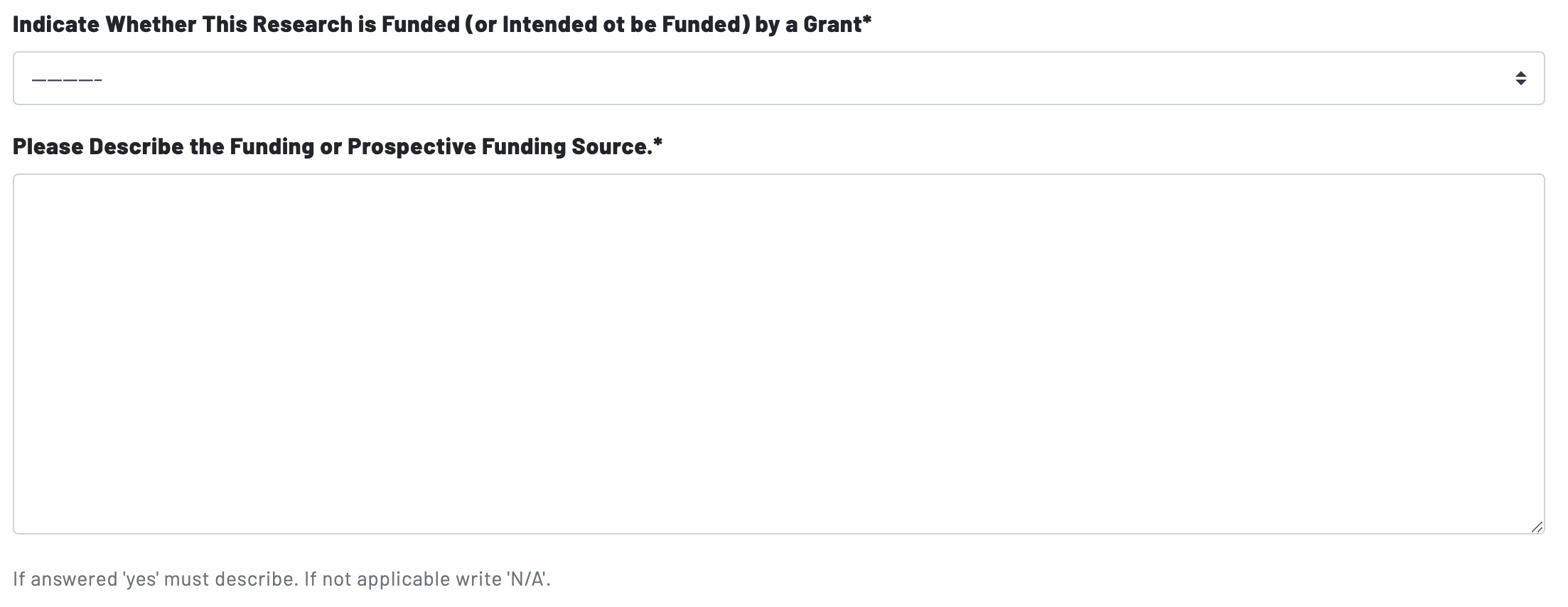The image size is (1568, 607).
Task: Click the up-down arrow icon in the dropdown
Action: tap(1520, 78)
